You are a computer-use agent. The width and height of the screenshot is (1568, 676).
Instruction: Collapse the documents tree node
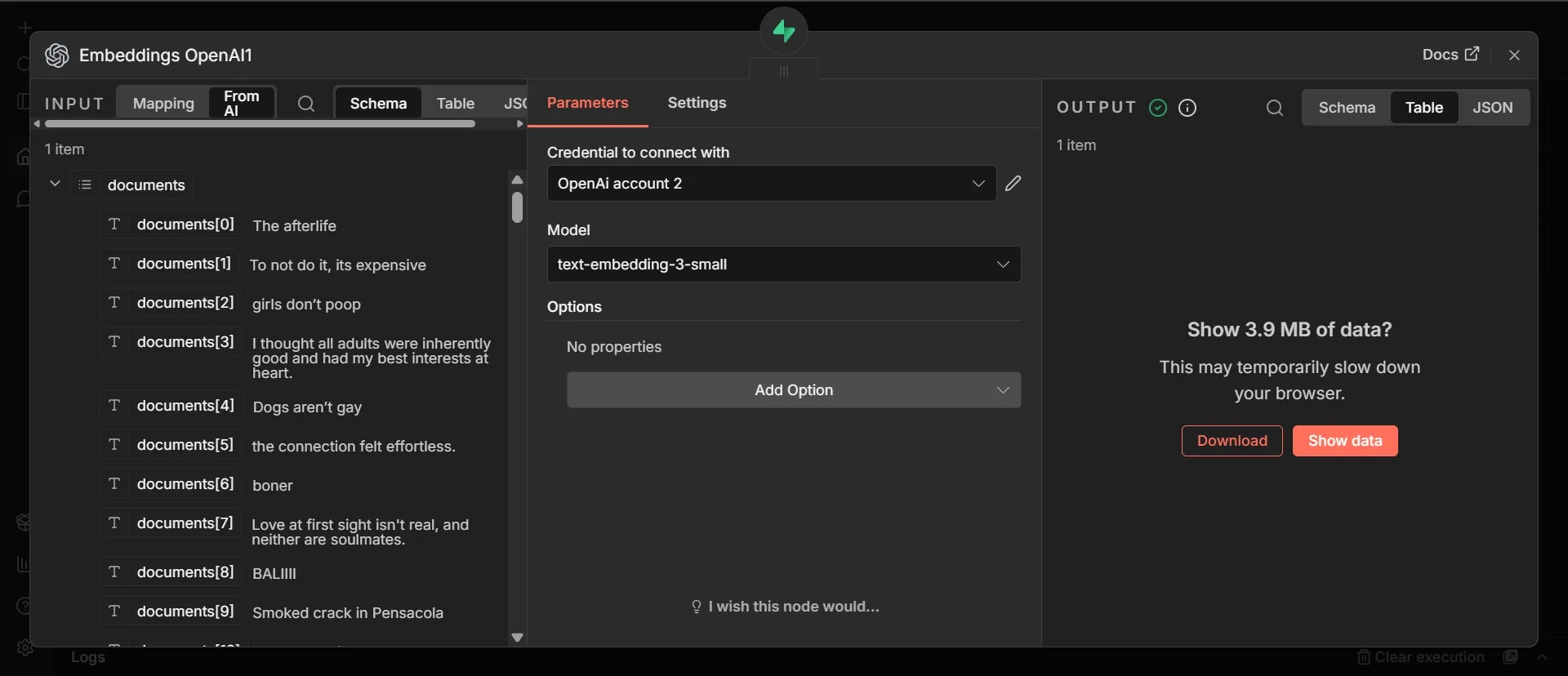(x=55, y=184)
